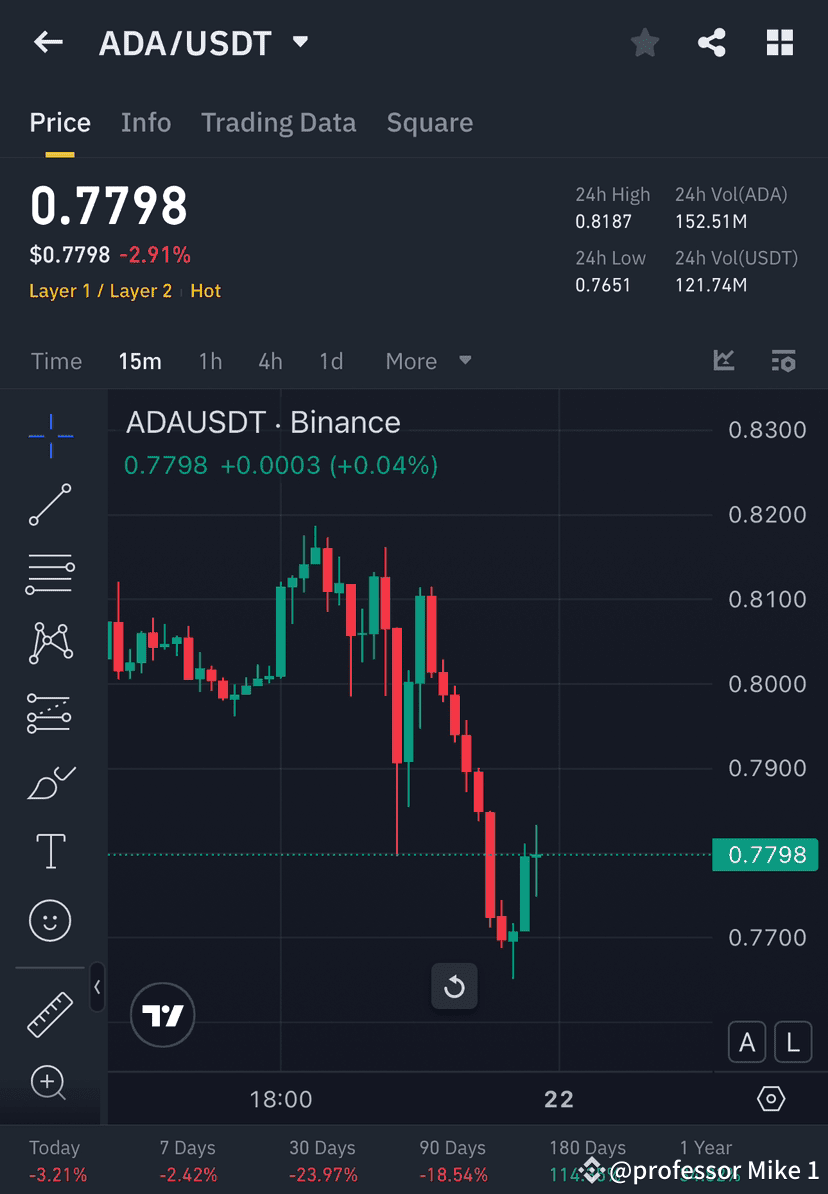Toggle auto-scale with the A button

point(747,1041)
